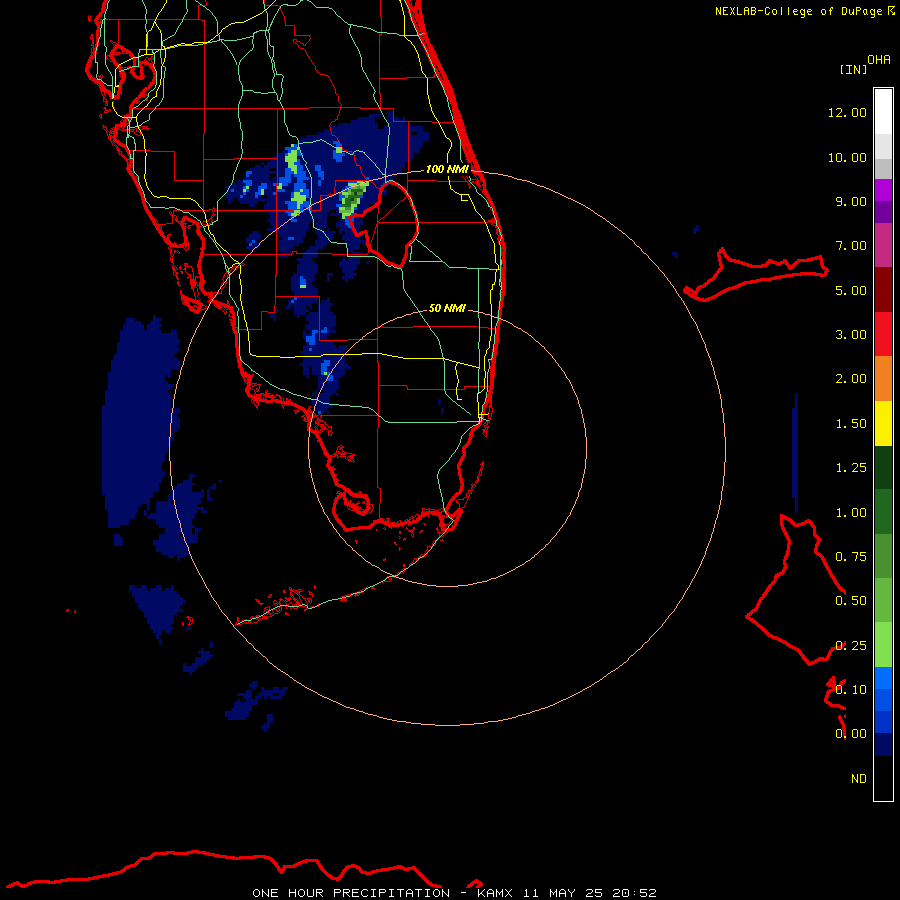Select the dark red legend swatch
Image resolution: width=900 pixels, height=900 pixels.
pos(883,290)
